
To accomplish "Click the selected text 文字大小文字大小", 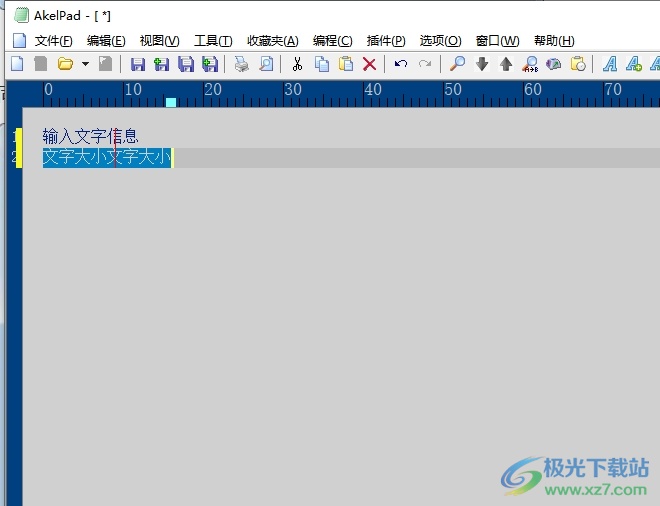I will pos(107,157).
